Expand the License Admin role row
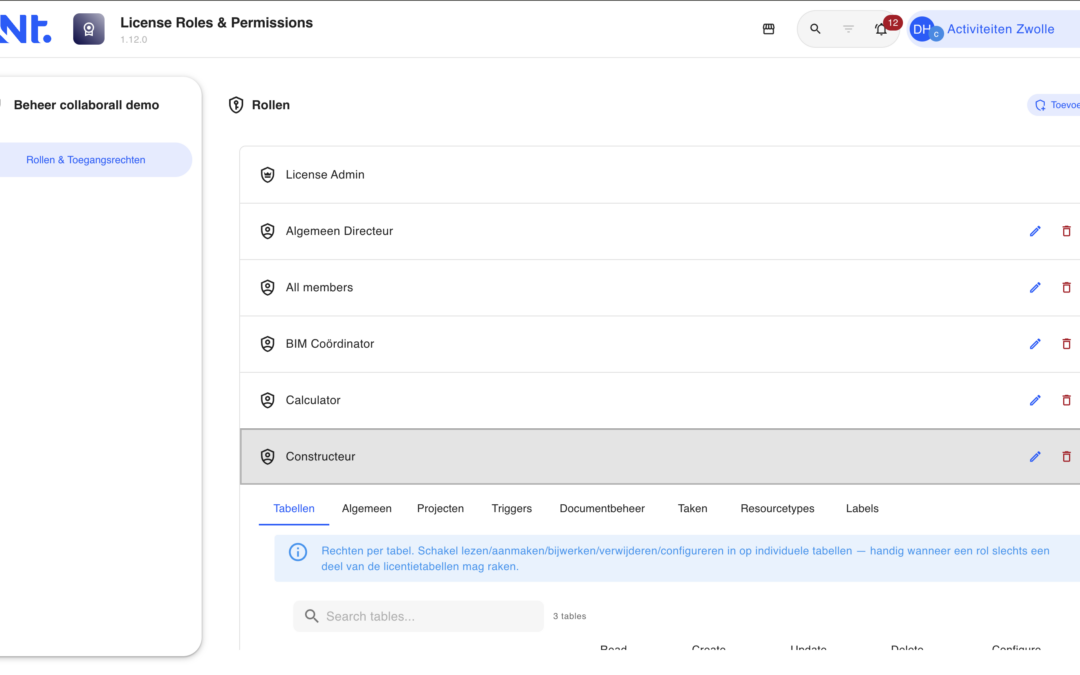This screenshot has width=1080, height=675. coord(660,175)
